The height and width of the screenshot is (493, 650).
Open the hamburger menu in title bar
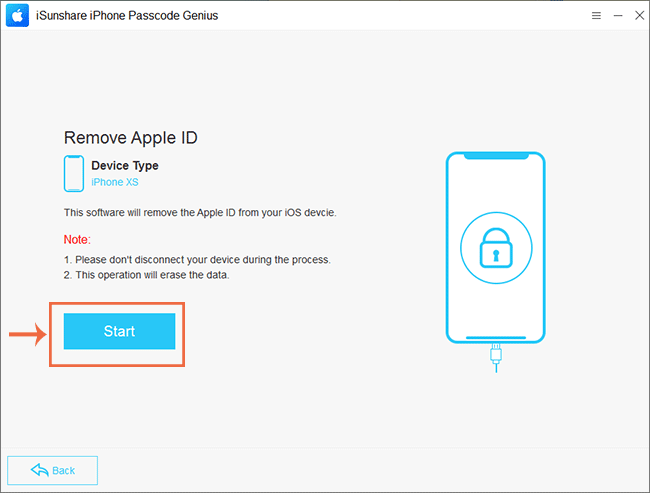point(596,16)
